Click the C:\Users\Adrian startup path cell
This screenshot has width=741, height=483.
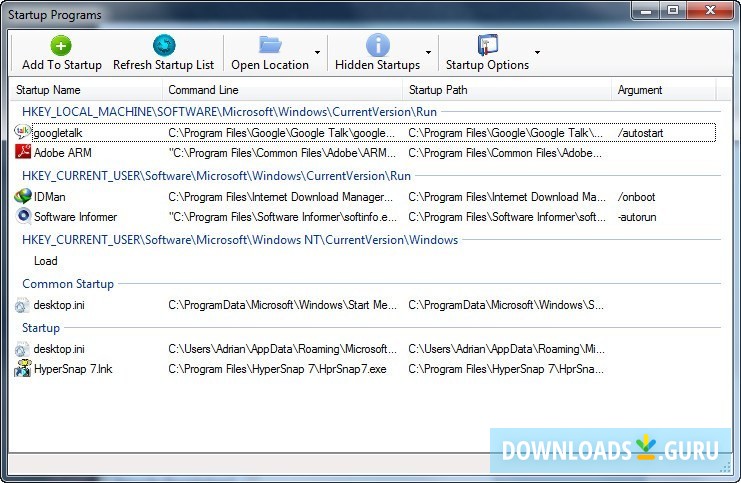click(x=507, y=349)
